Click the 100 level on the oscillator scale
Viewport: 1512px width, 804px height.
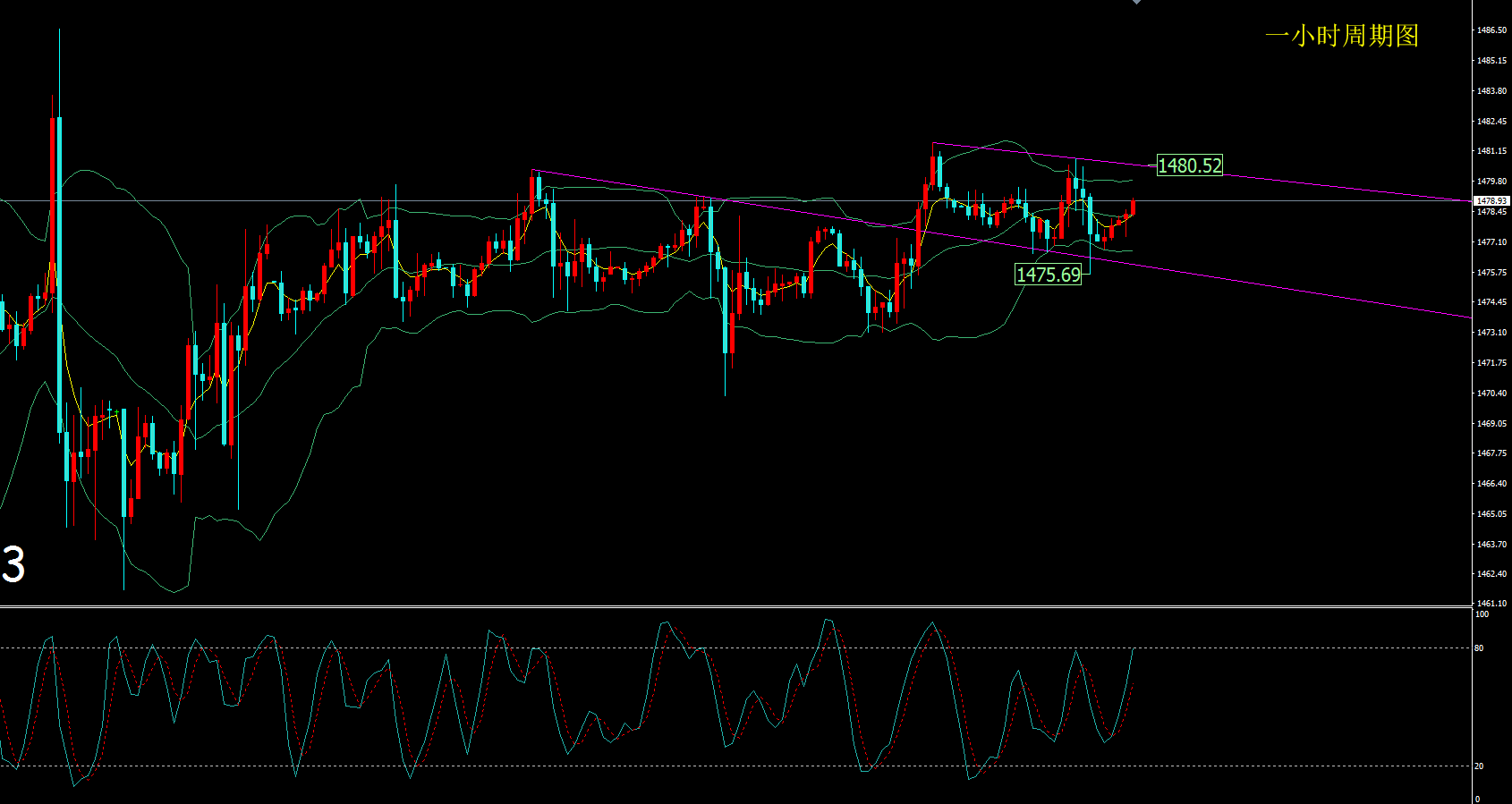tap(1482, 614)
